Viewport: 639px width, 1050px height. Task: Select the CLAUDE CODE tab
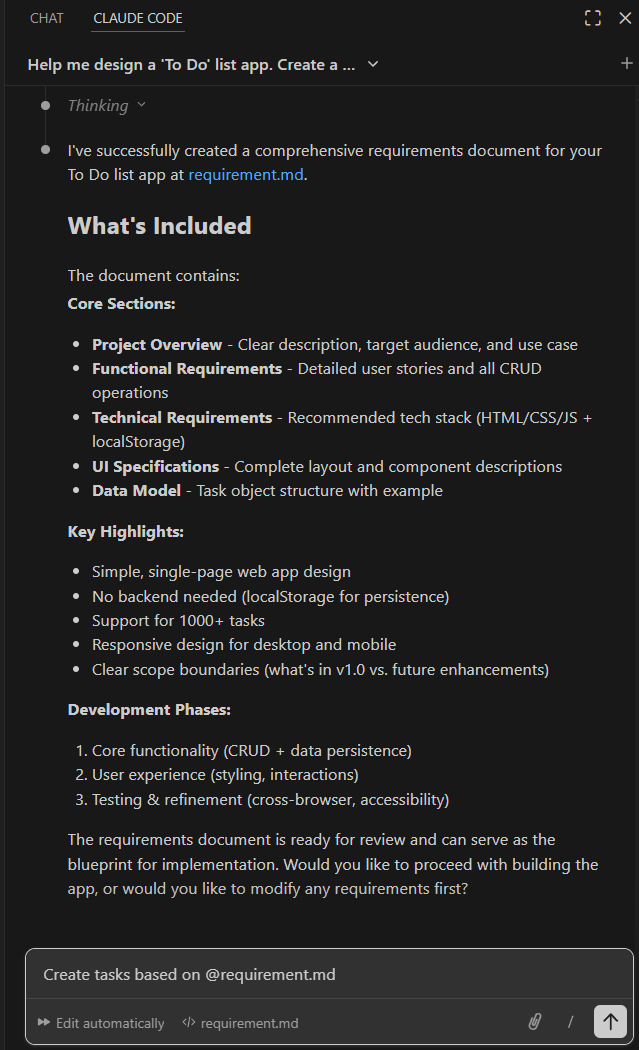pos(138,18)
